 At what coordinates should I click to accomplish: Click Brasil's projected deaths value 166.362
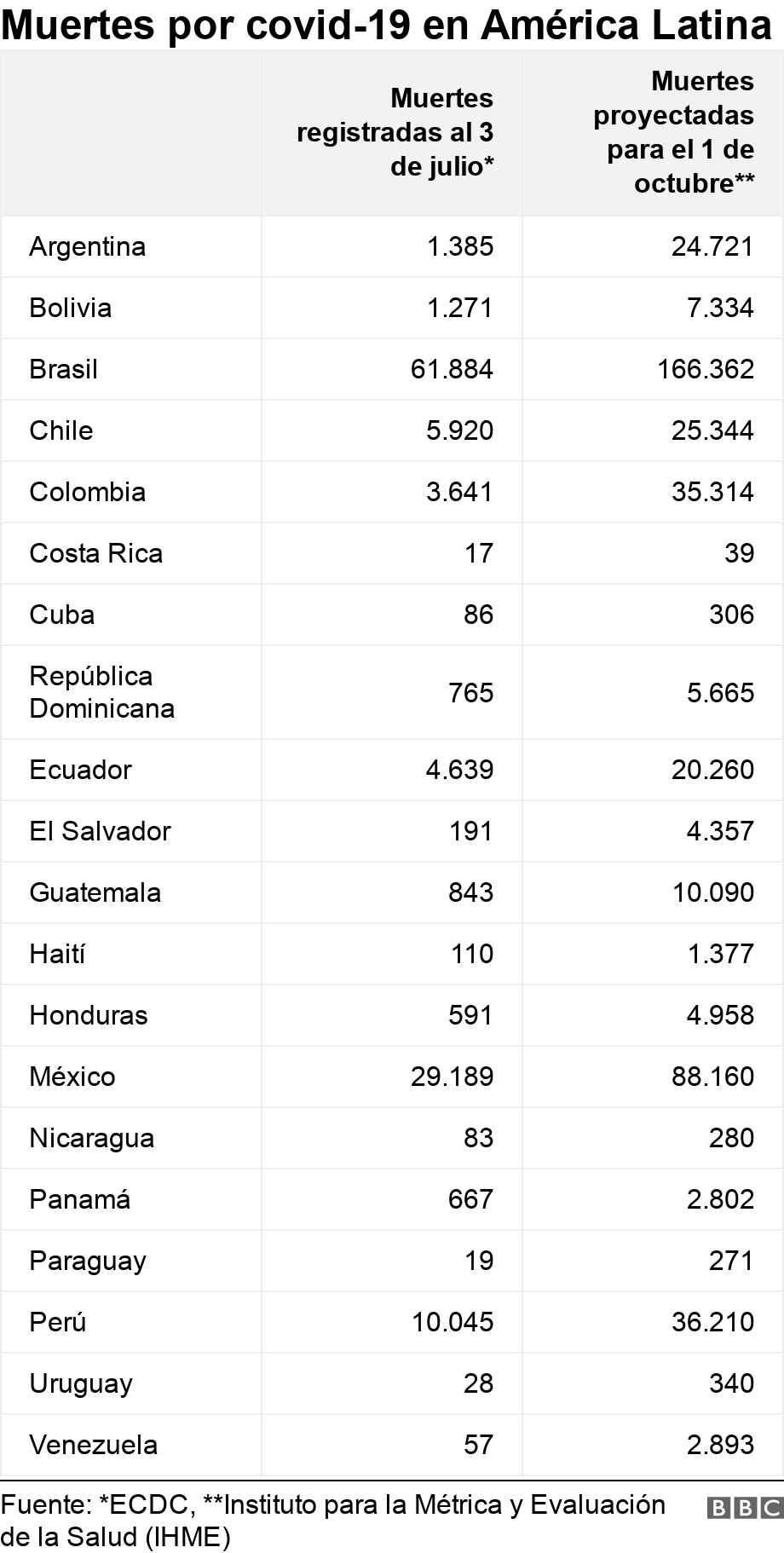coord(706,369)
